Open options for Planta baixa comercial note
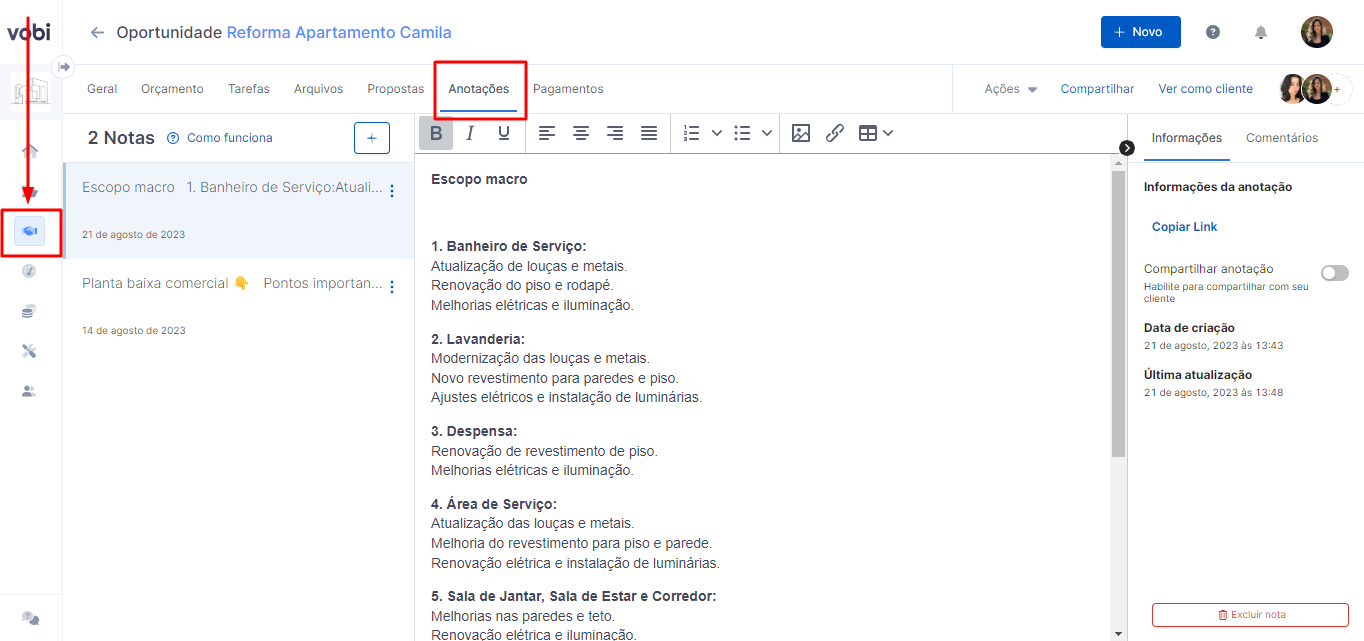 pyautogui.click(x=392, y=287)
